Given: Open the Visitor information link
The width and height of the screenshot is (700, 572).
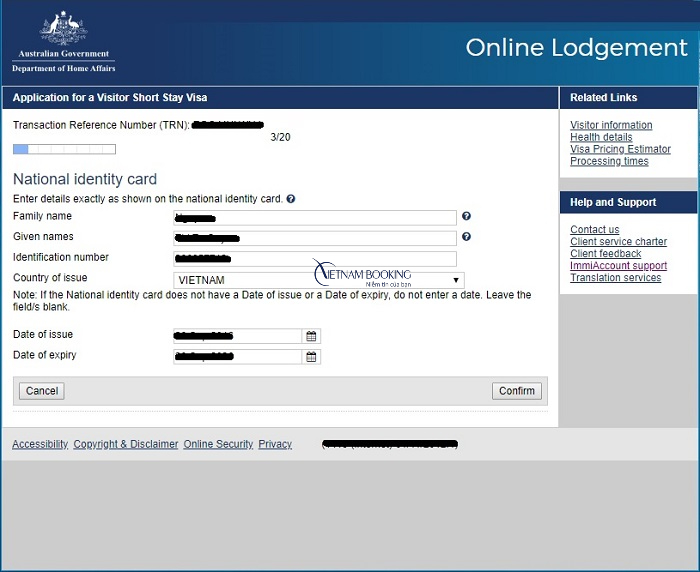Looking at the screenshot, I should point(610,126).
